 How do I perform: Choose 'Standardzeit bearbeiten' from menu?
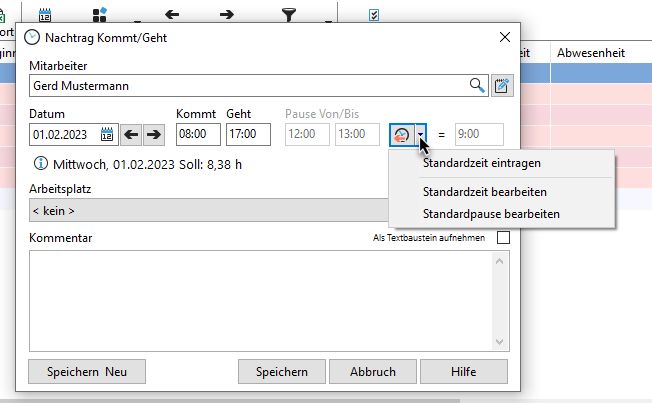[484, 191]
